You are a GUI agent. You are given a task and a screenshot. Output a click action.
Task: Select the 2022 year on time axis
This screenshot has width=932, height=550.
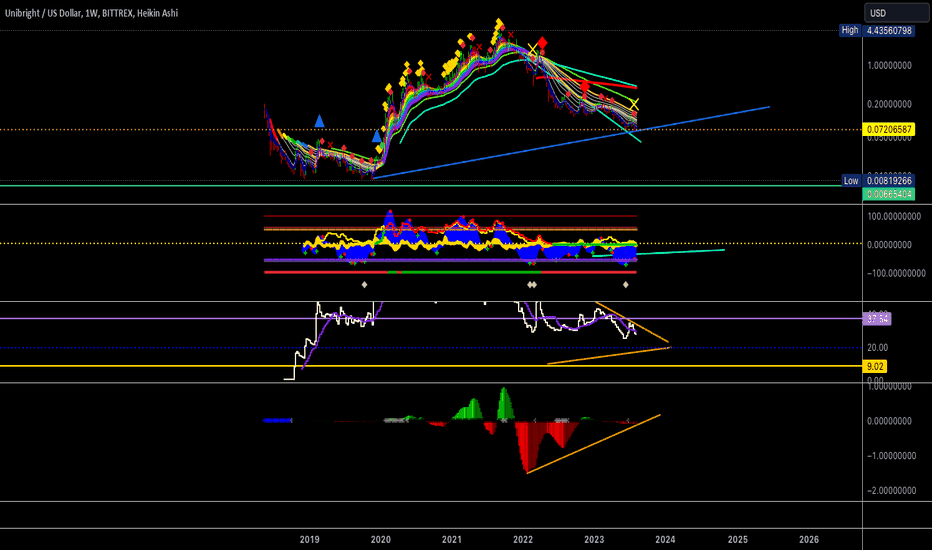point(523,539)
